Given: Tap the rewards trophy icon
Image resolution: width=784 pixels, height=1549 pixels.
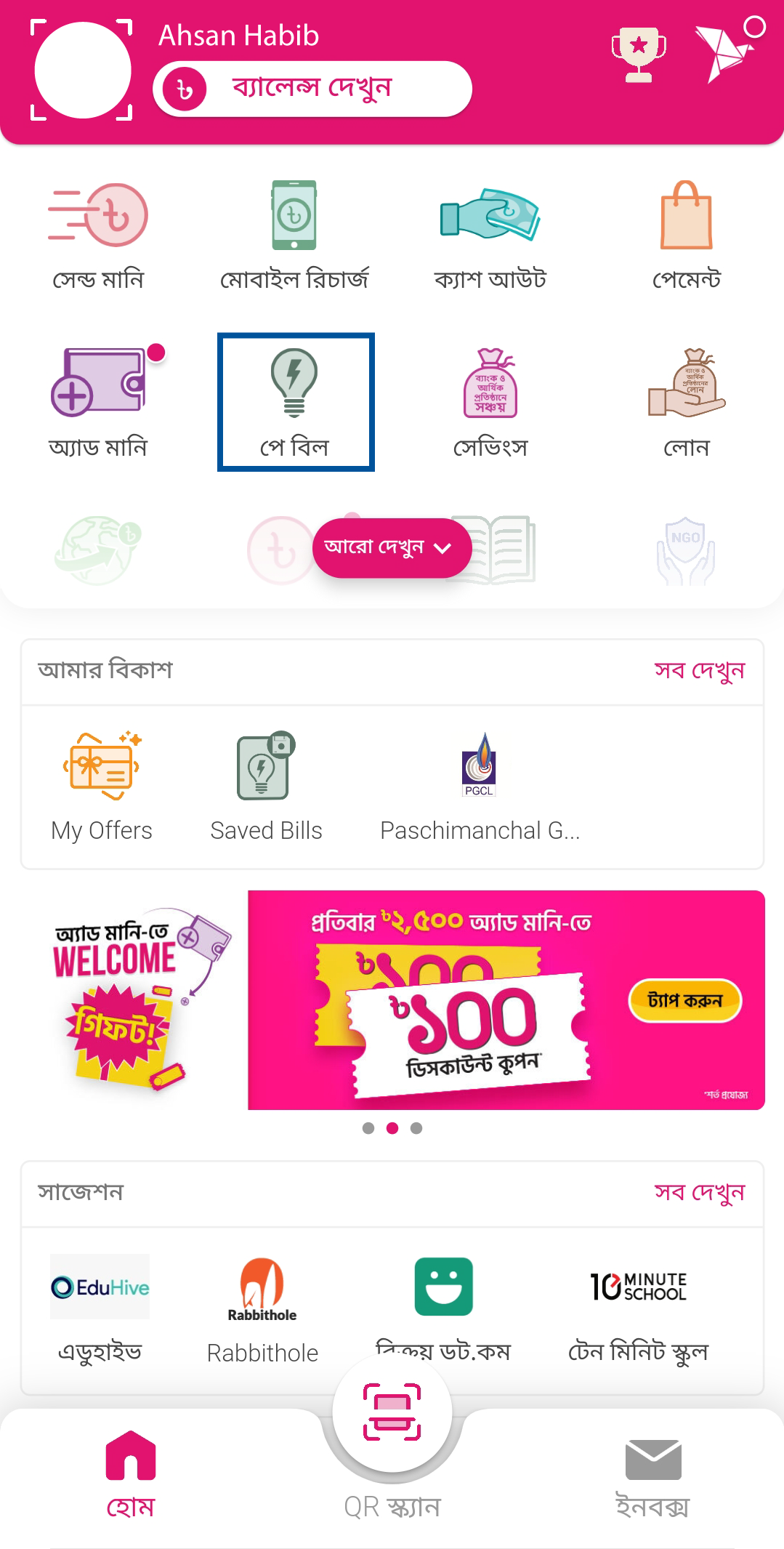Looking at the screenshot, I should click(639, 55).
